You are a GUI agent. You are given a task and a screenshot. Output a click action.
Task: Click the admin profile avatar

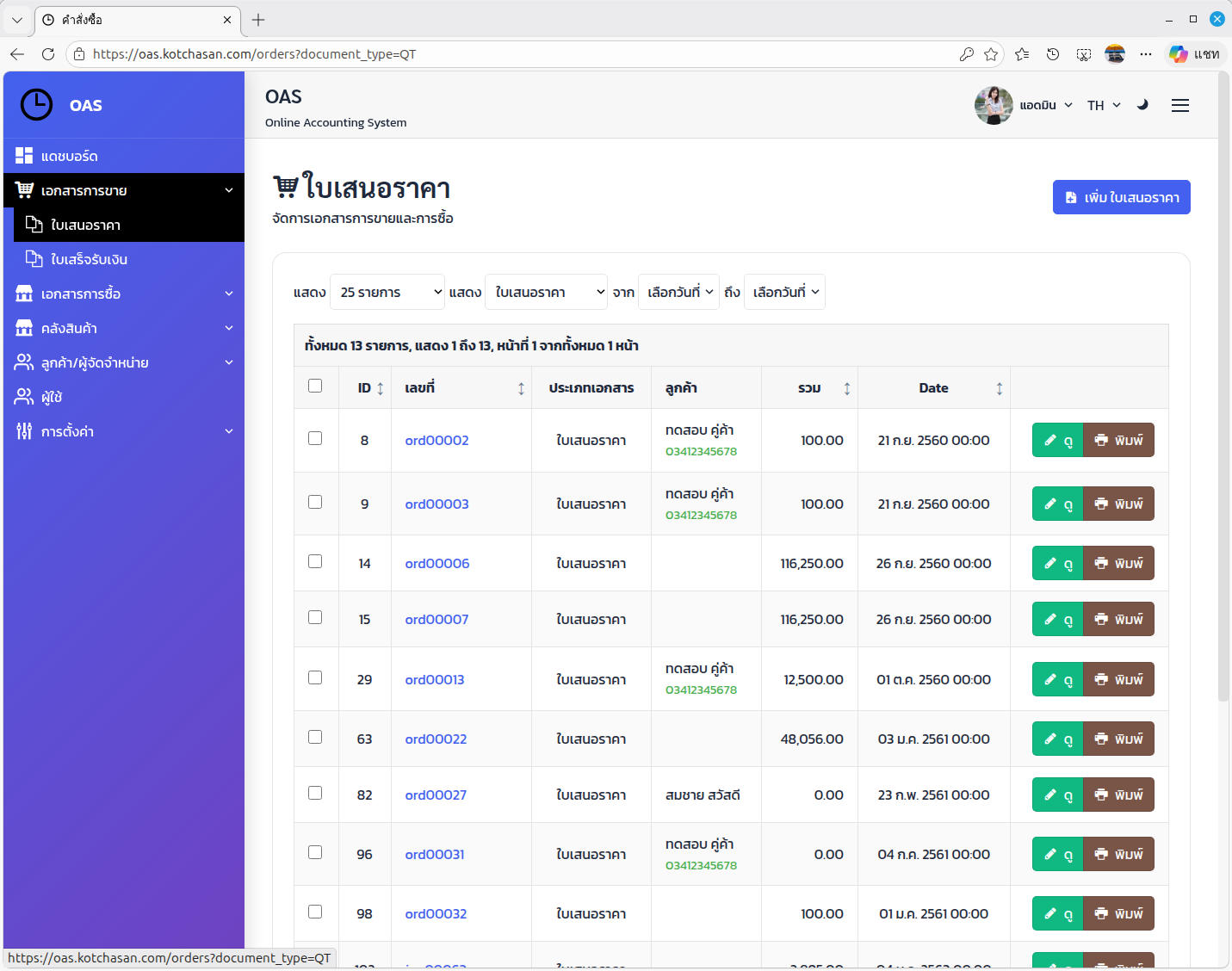[x=994, y=105]
